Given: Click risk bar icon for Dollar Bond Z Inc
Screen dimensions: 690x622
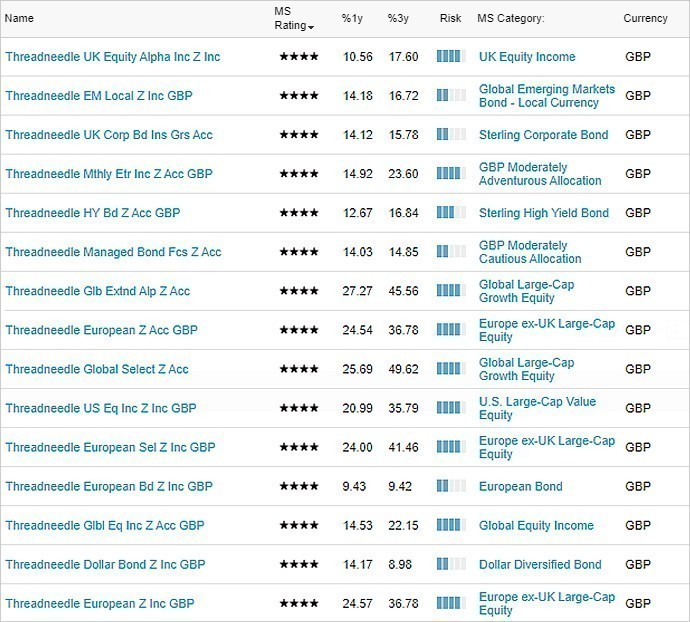Looking at the screenshot, I should coord(451,564).
